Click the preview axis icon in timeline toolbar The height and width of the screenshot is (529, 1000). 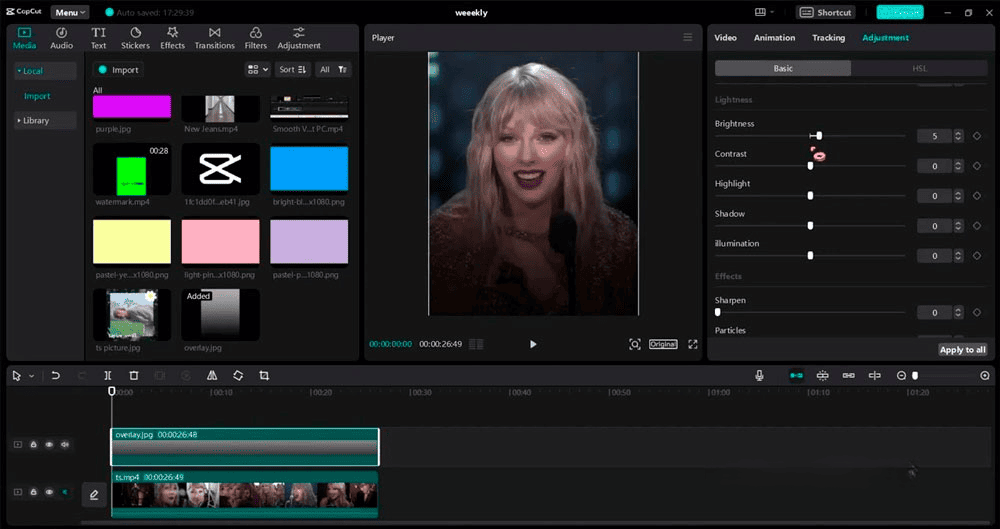click(874, 376)
